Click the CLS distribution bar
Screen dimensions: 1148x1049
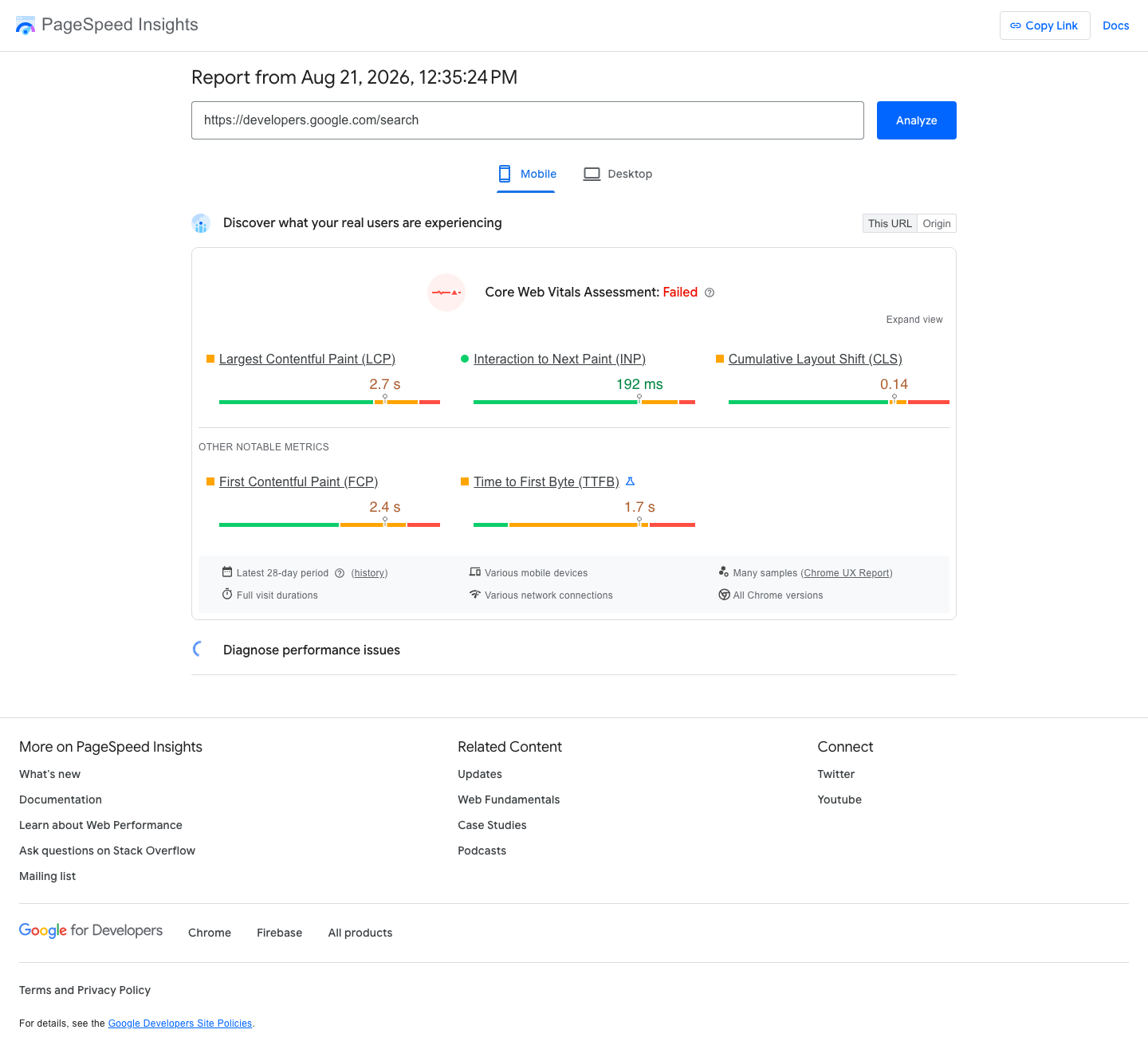click(x=839, y=402)
